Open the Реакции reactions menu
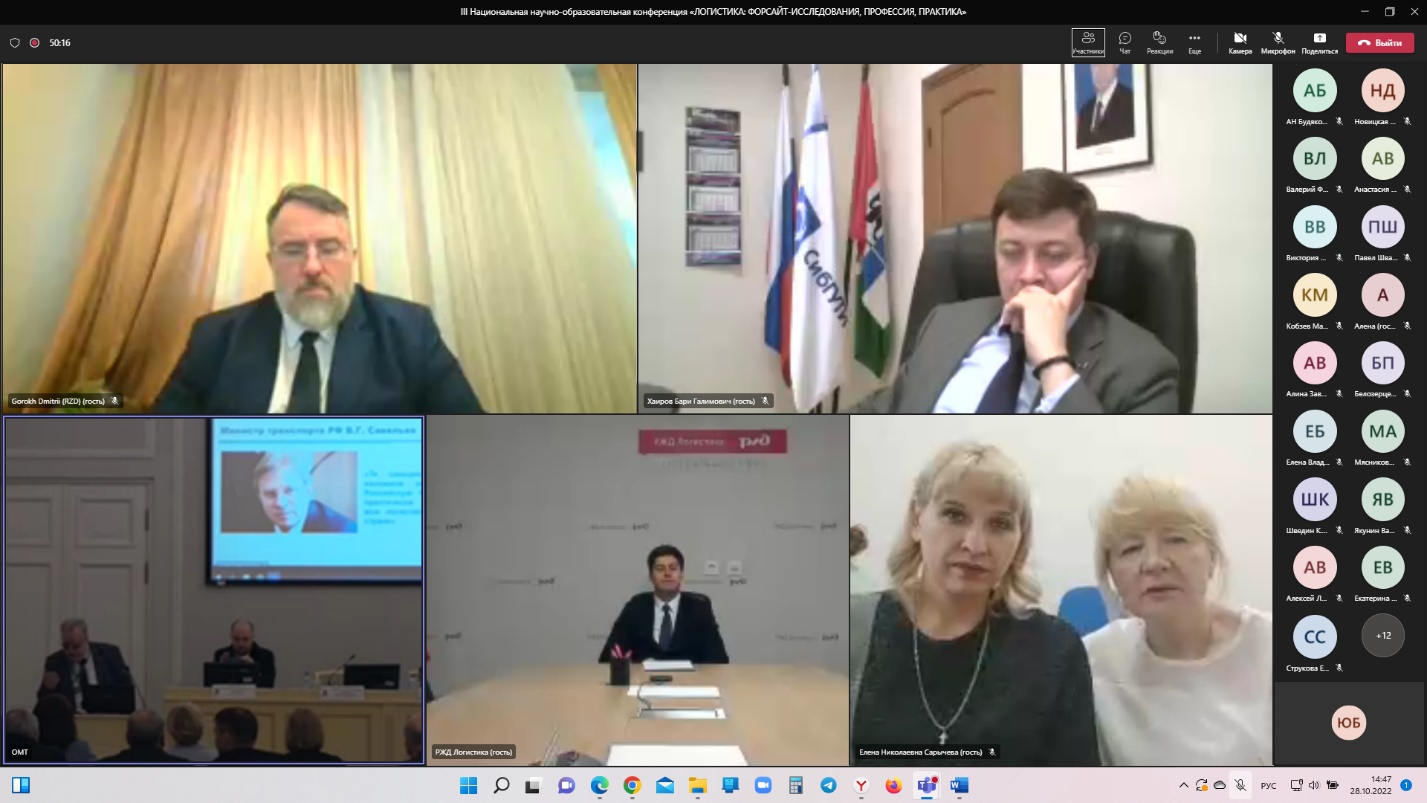1427x803 pixels. click(1159, 42)
